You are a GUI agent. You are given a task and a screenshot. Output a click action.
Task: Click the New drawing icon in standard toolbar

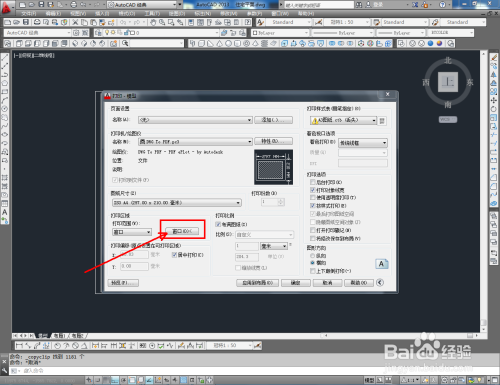[x=8, y=22]
